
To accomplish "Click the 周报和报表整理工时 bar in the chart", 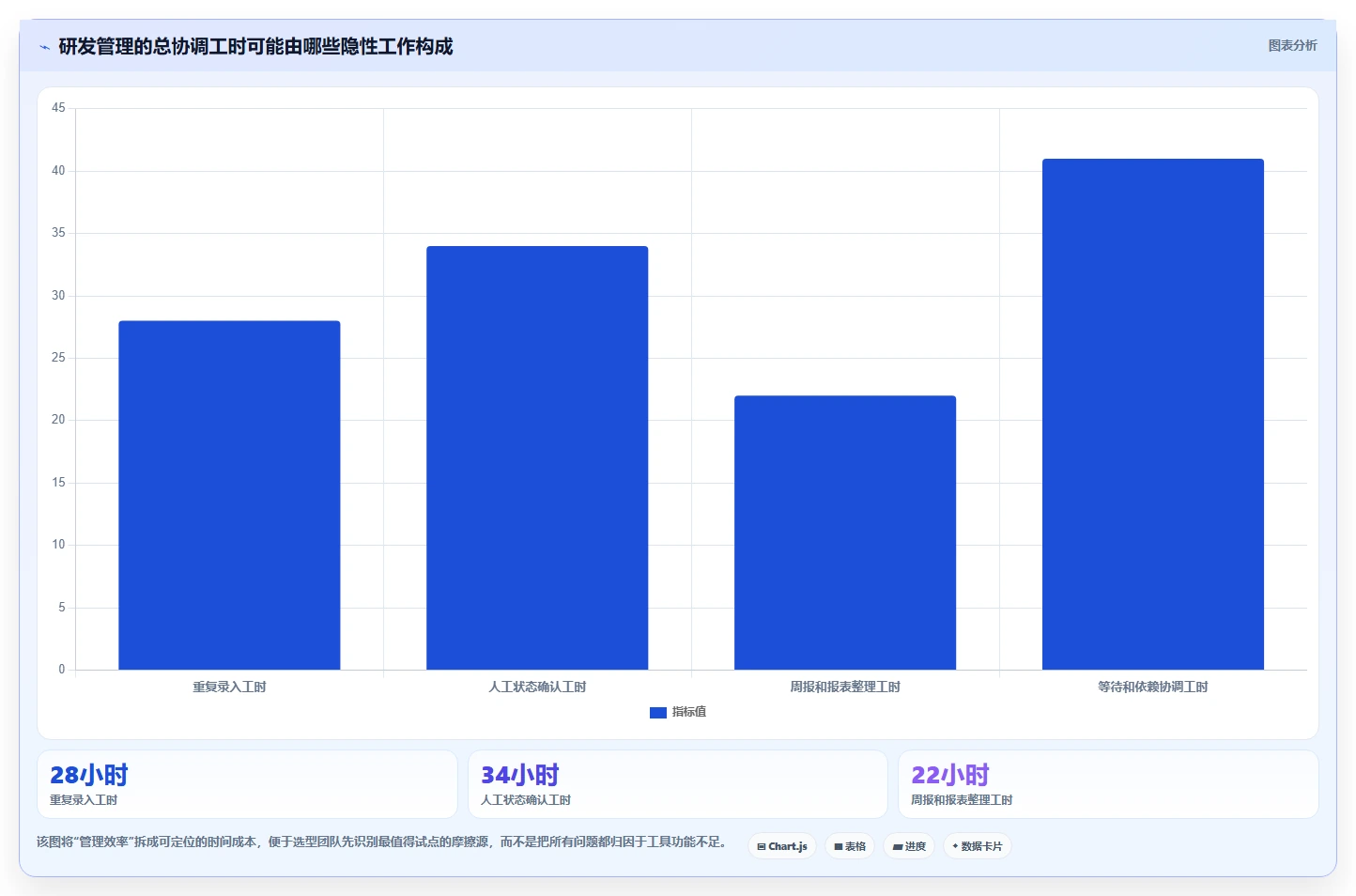I will (845, 533).
